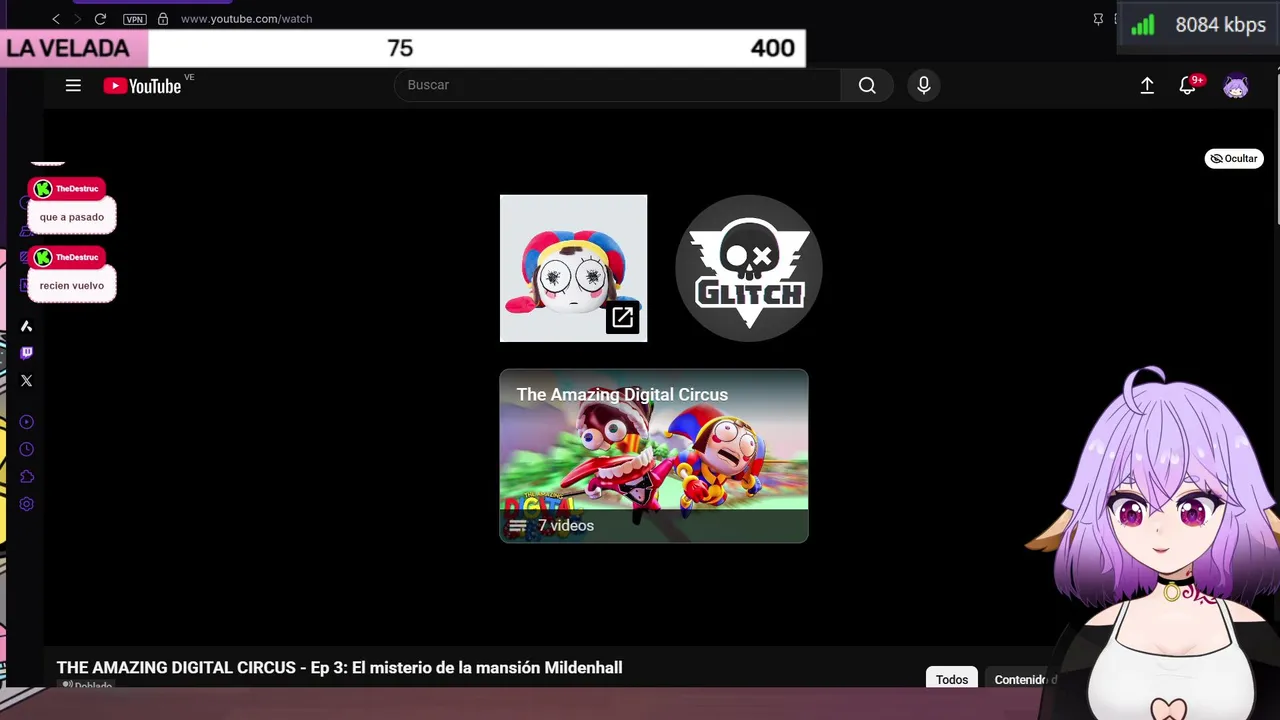Viewport: 1280px width, 720px height.
Task: Open the purple-haired account avatar menu
Action: pos(1236,86)
